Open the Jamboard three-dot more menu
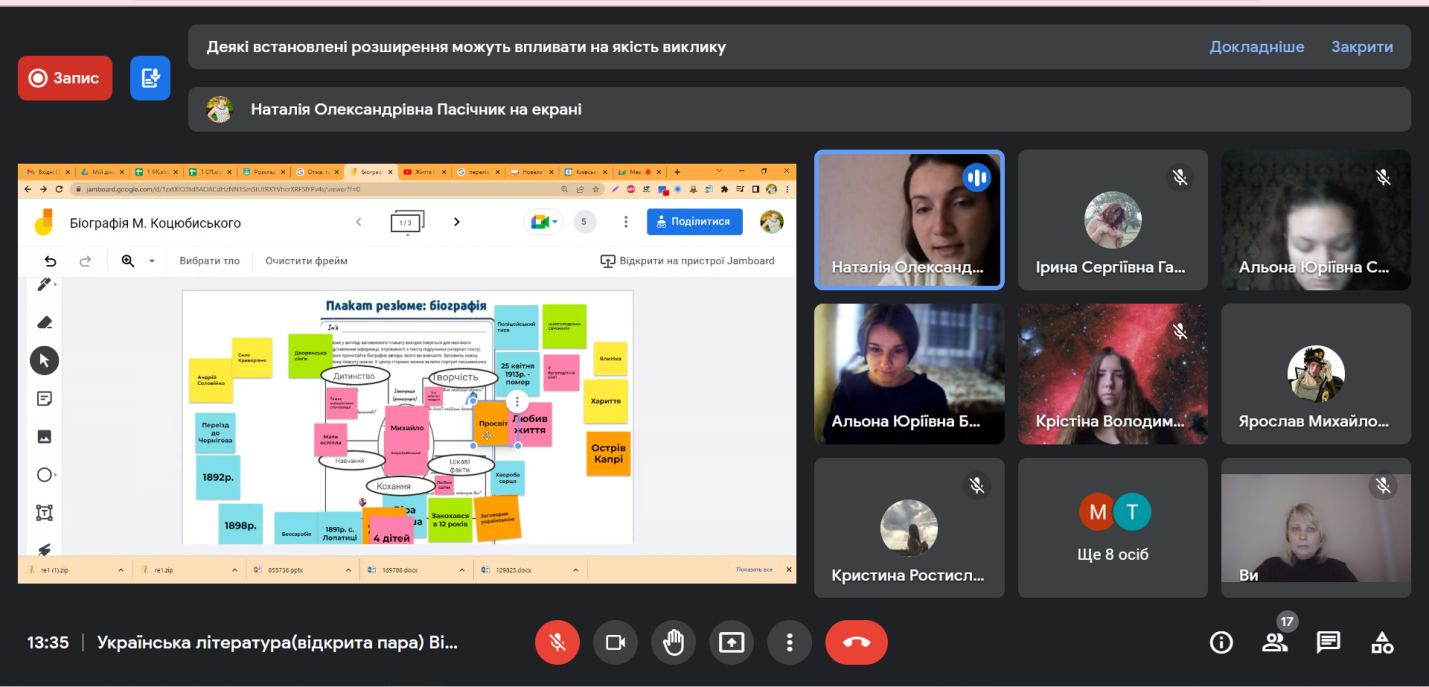This screenshot has width=1429, height=687. [x=626, y=222]
